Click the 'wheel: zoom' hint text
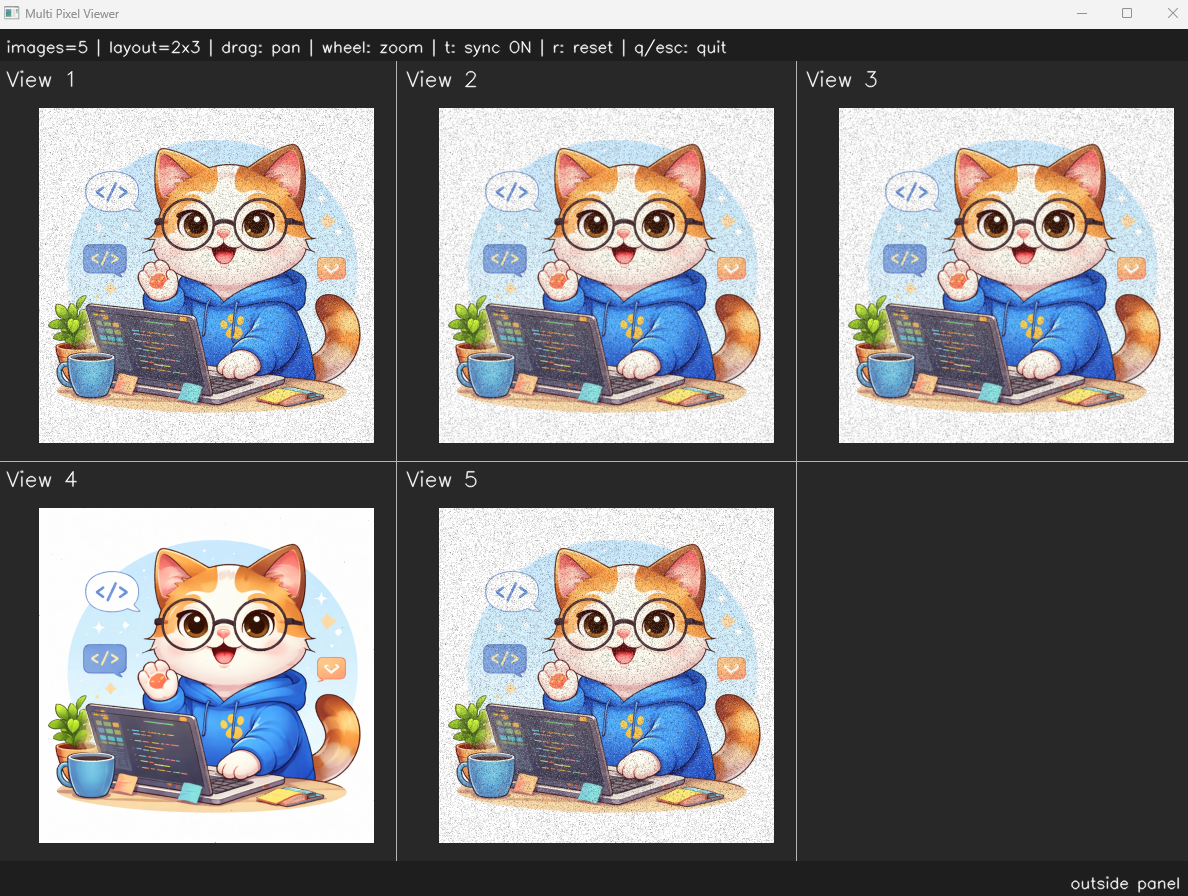This screenshot has width=1188, height=896. click(372, 48)
